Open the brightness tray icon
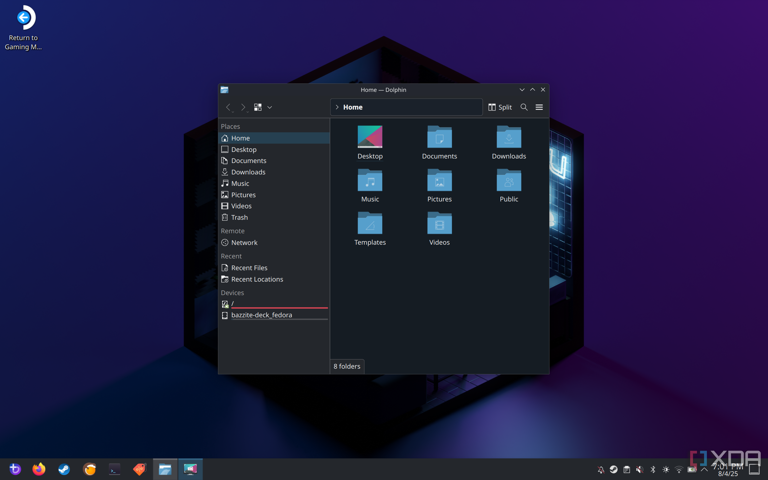Image resolution: width=768 pixels, height=480 pixels. tap(666, 470)
